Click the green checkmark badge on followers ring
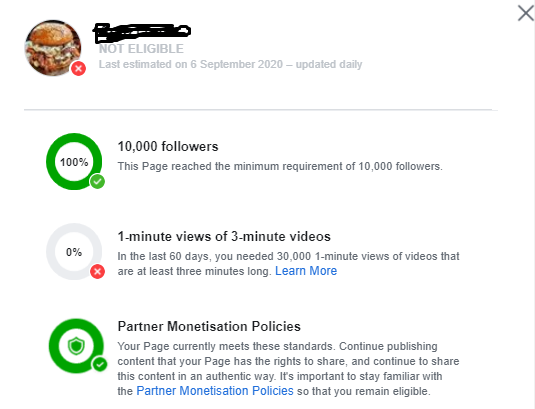 (x=98, y=181)
